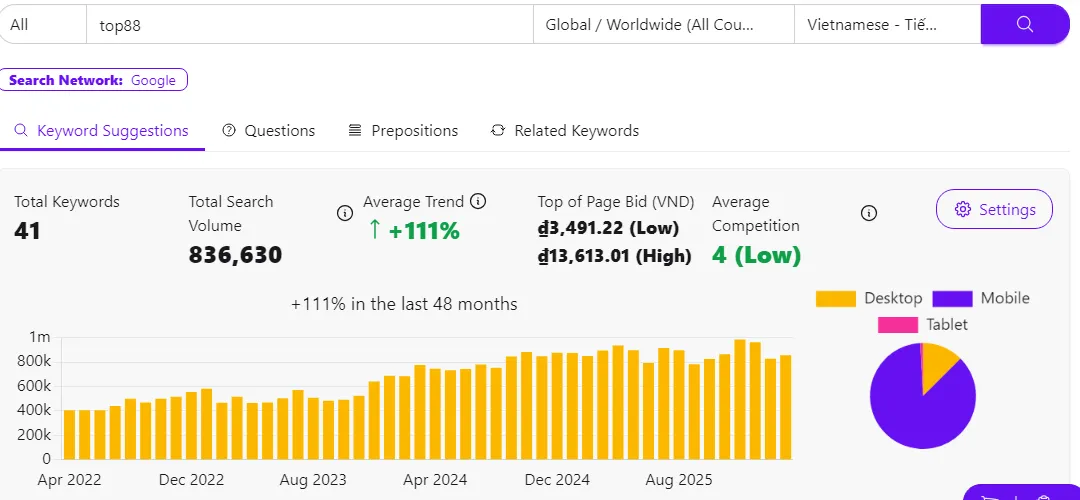Open the Global / Worldwide country dropdown
This screenshot has height=500, width=1080.
click(664, 25)
